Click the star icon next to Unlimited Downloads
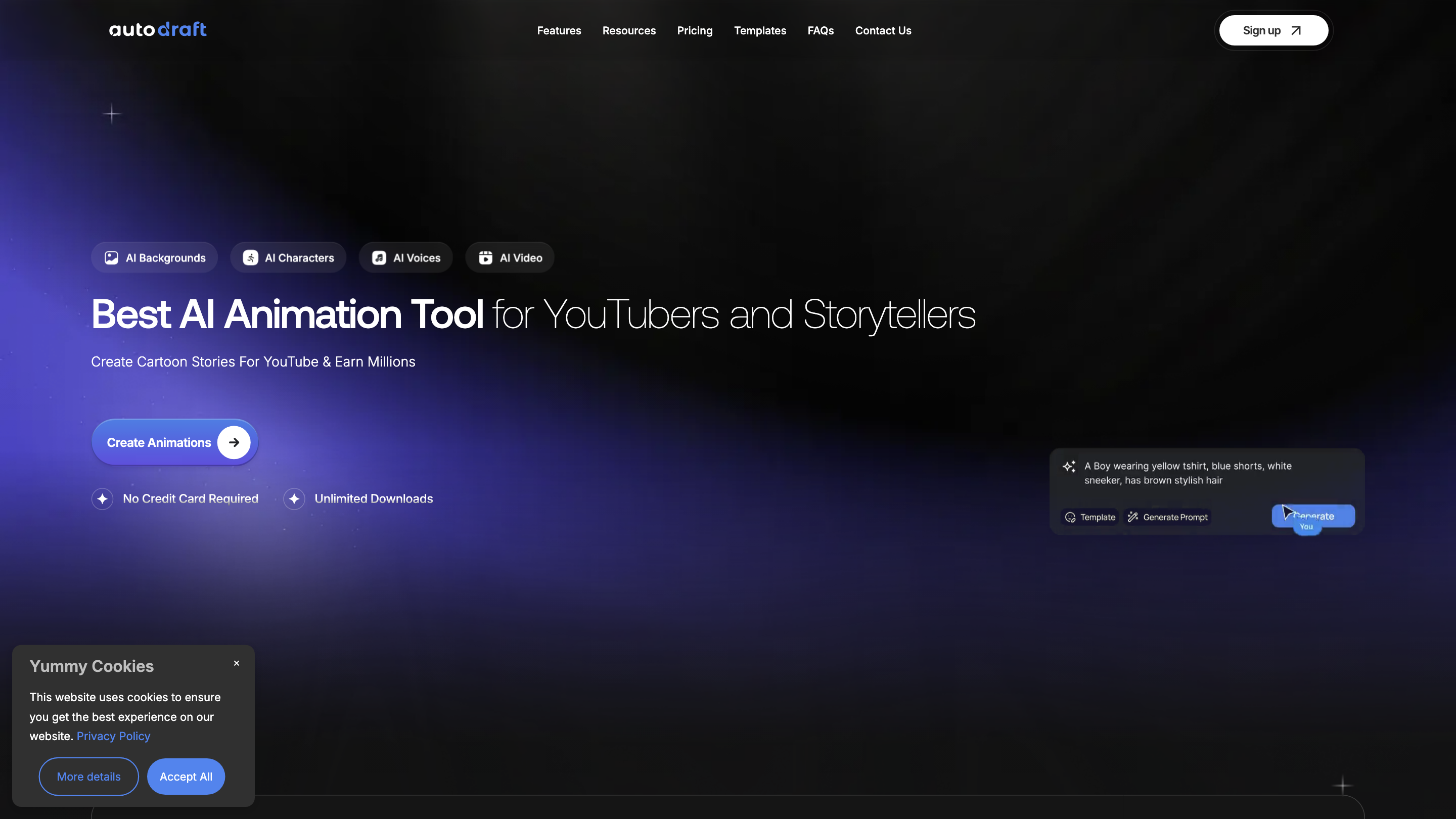This screenshot has height=819, width=1456. click(x=294, y=498)
